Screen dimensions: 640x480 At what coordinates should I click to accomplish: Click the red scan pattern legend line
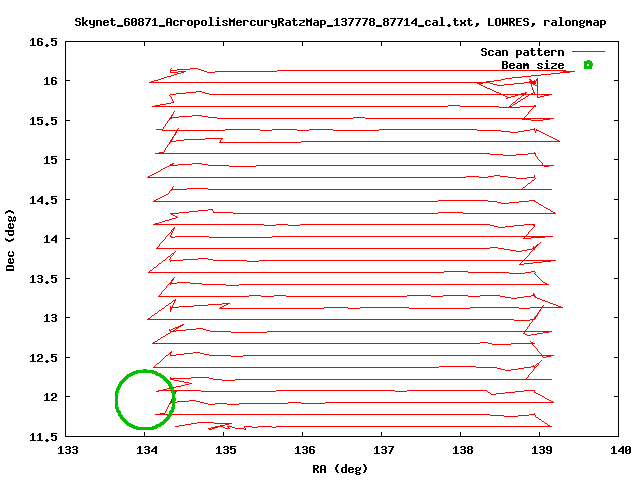588,51
